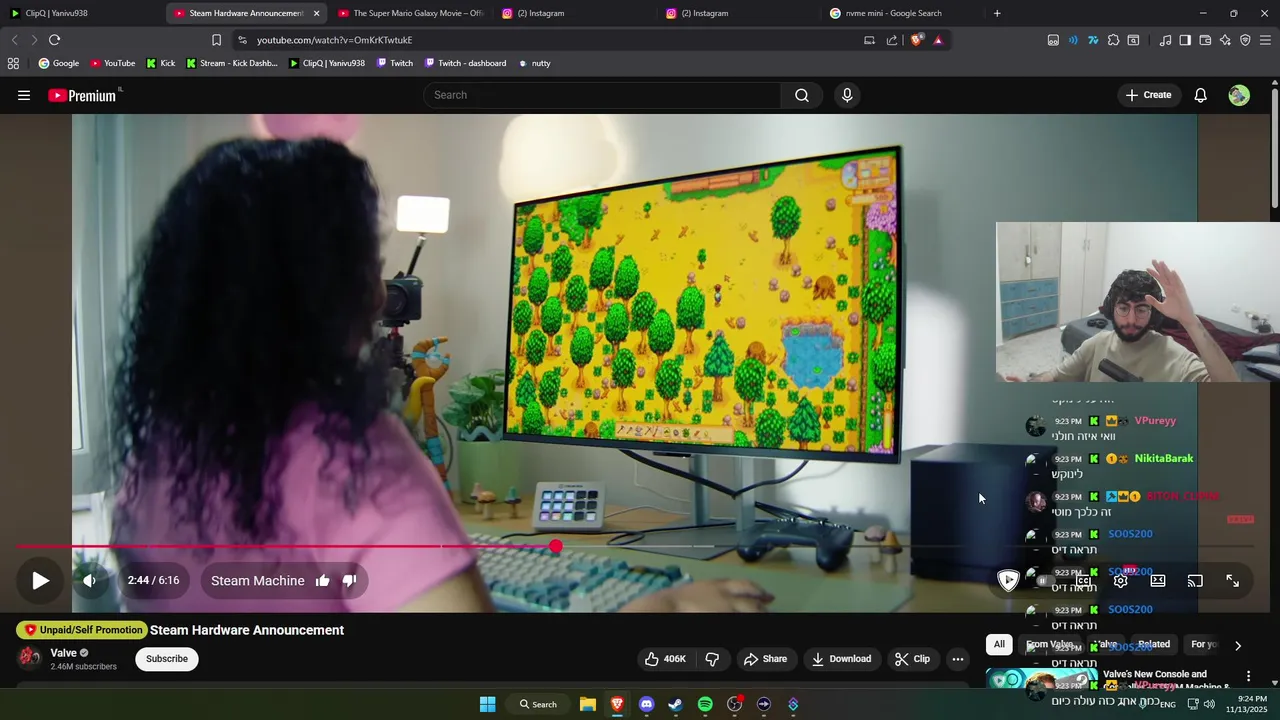This screenshot has width=1280, height=720.
Task: Open more actions ellipsis menu
Action: [958, 658]
